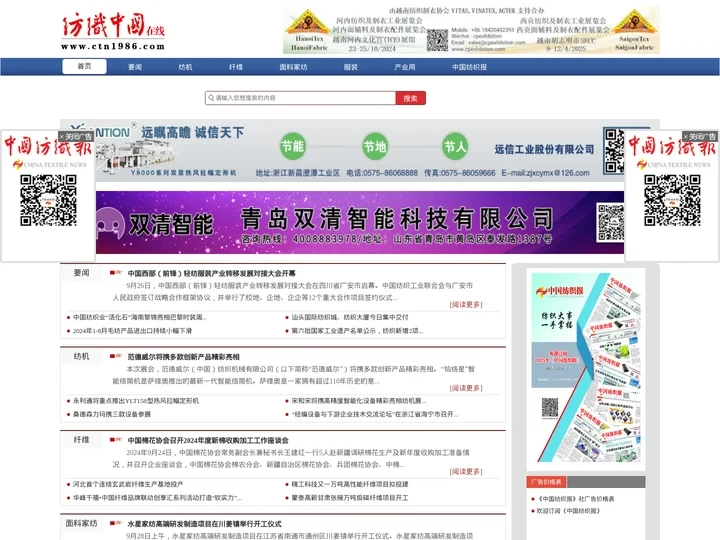Click the QR code on the purple 双清智能 banner
Screen dimensions: 720x540
[610, 223]
